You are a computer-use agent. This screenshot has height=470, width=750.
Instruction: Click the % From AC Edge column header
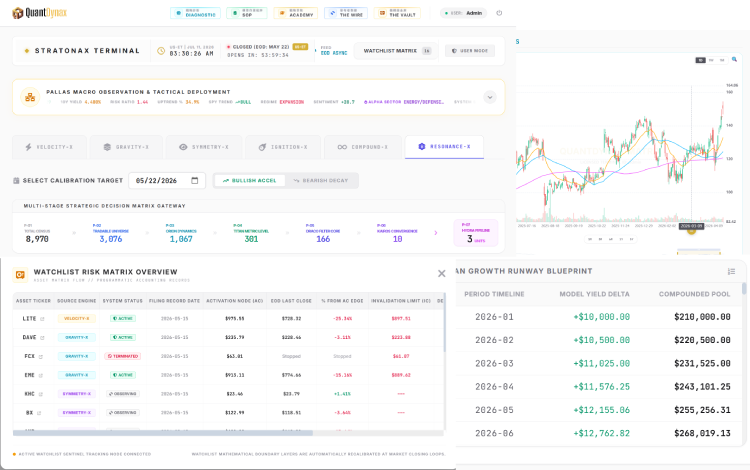[342, 301]
